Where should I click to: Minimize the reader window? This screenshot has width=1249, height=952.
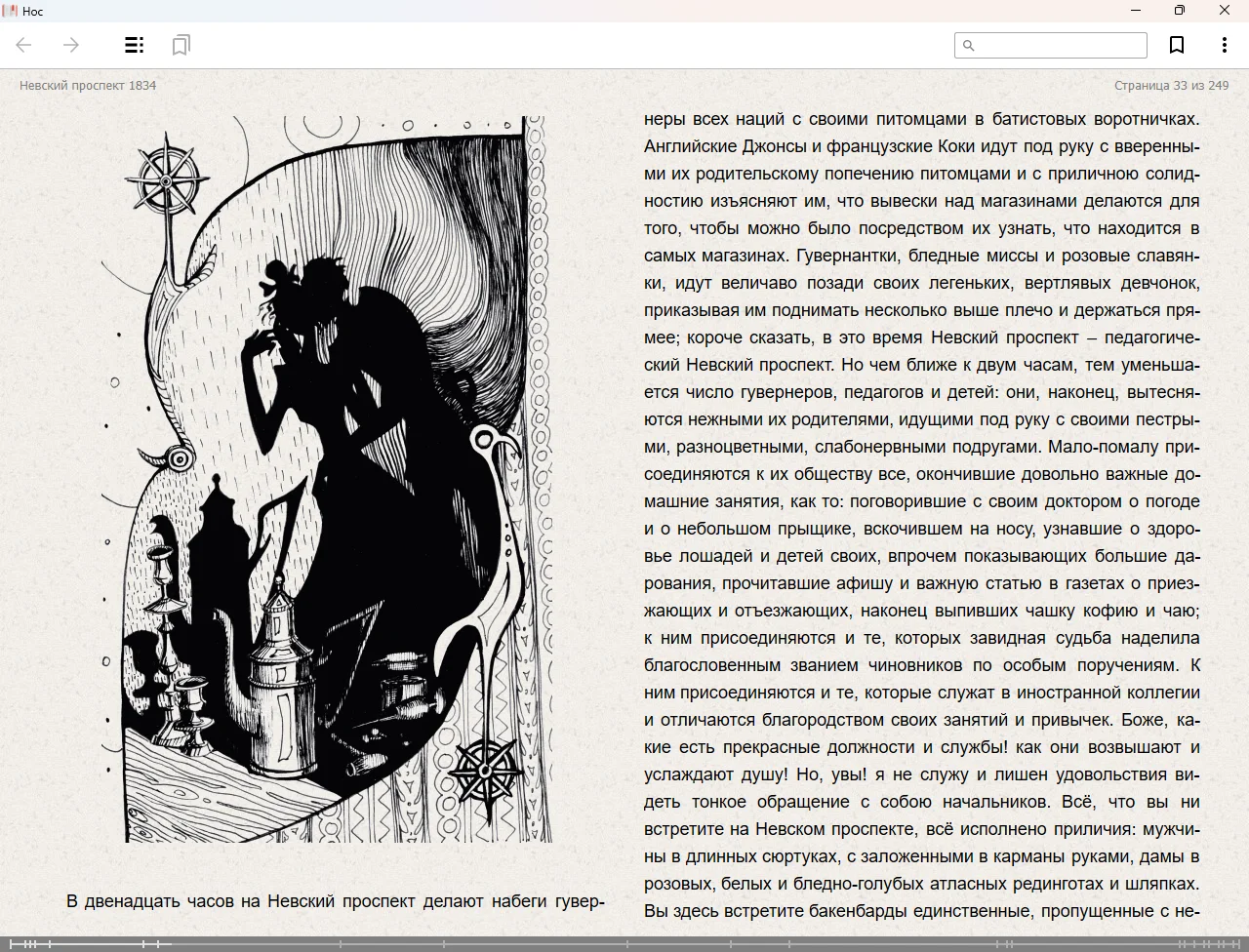[x=1136, y=11]
